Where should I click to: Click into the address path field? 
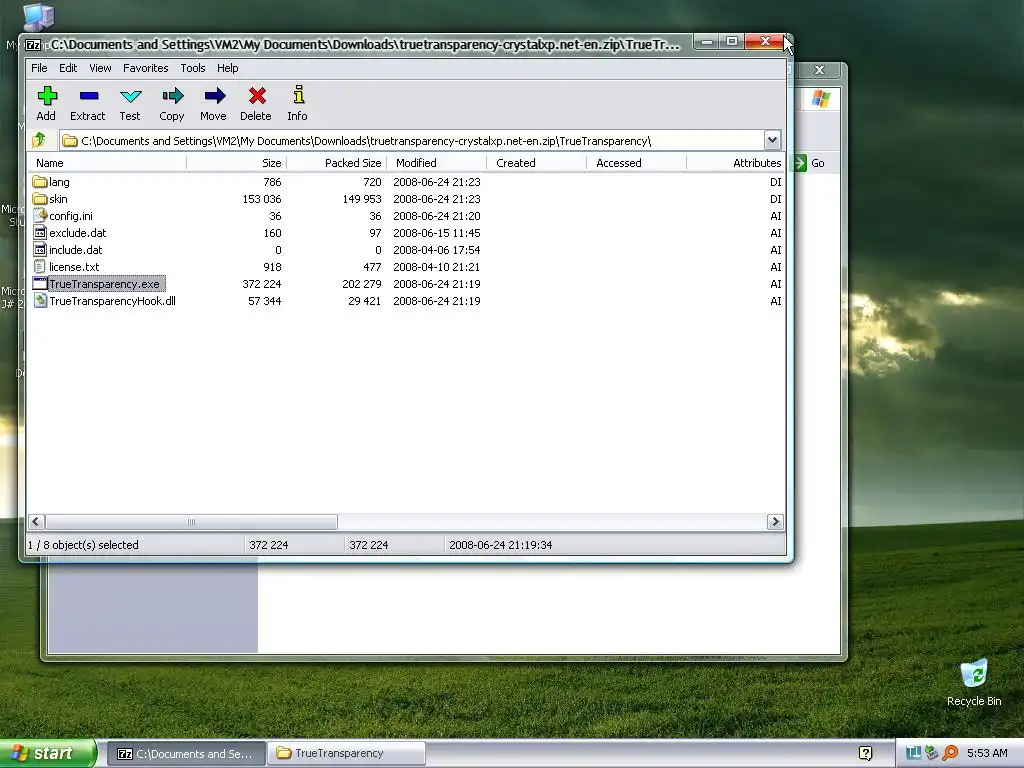pos(412,140)
